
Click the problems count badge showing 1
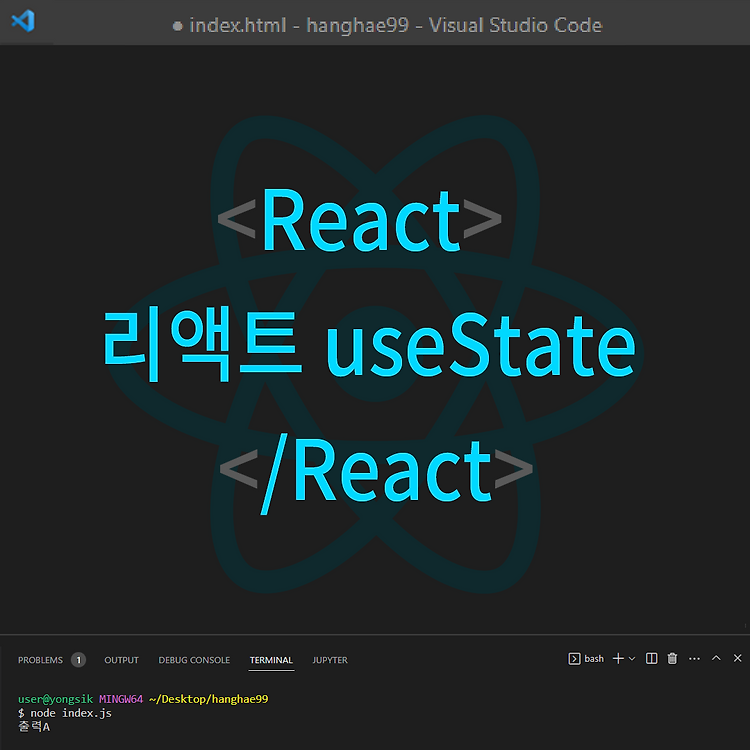pyautogui.click(x=78, y=660)
